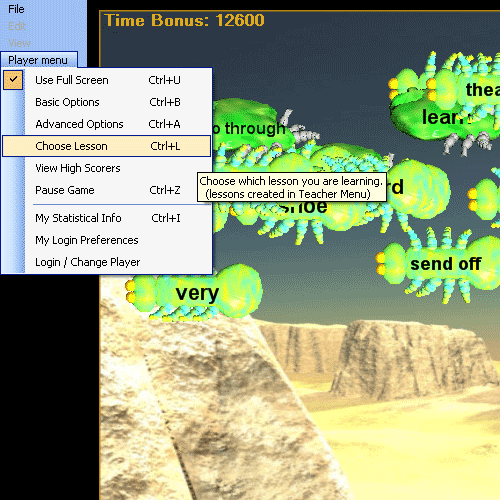Select Login / Change Player
This screenshot has height=500, width=500.
click(x=107, y=262)
